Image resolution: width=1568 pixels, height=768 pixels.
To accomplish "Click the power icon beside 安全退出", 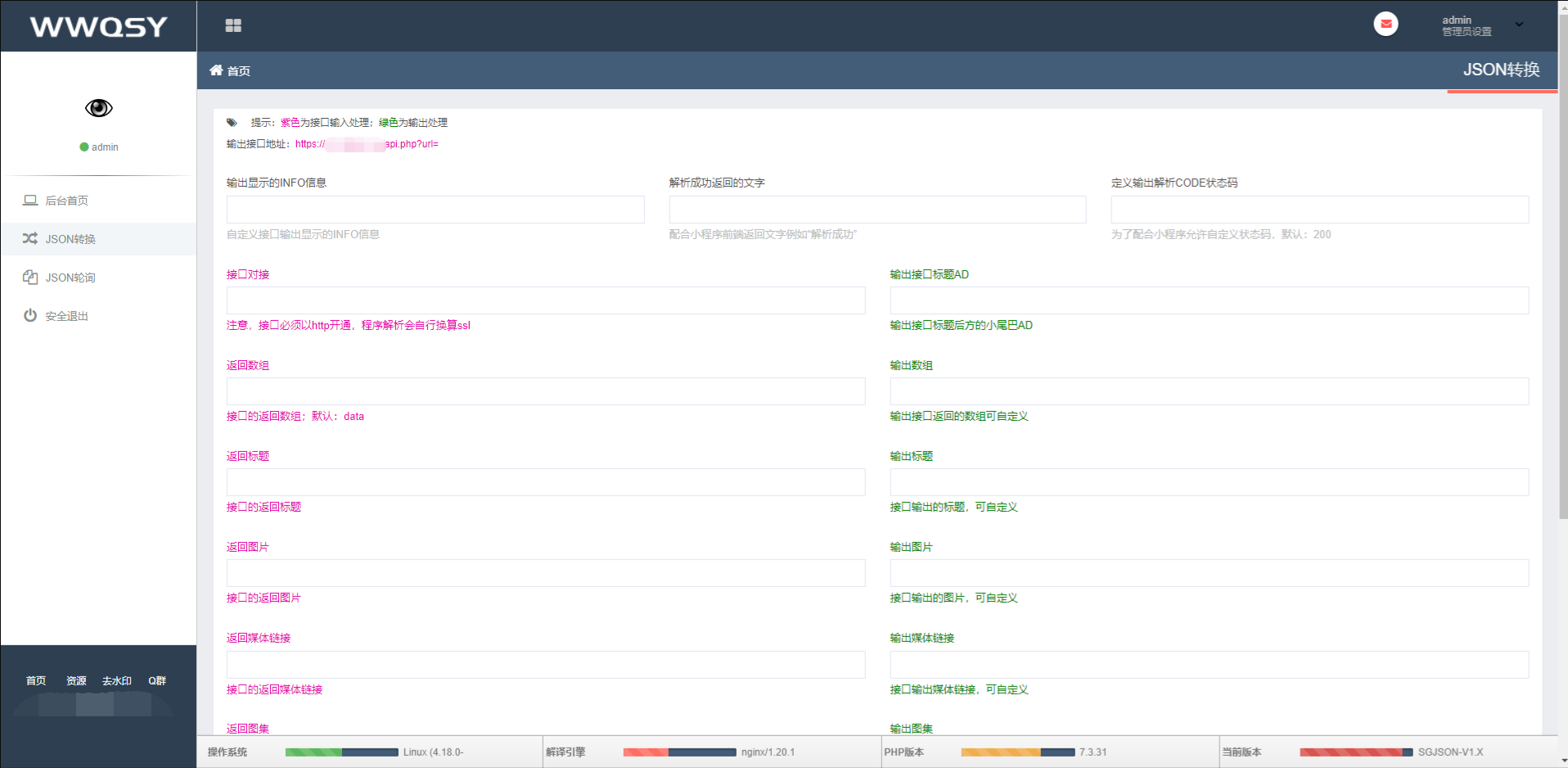I will [29, 315].
